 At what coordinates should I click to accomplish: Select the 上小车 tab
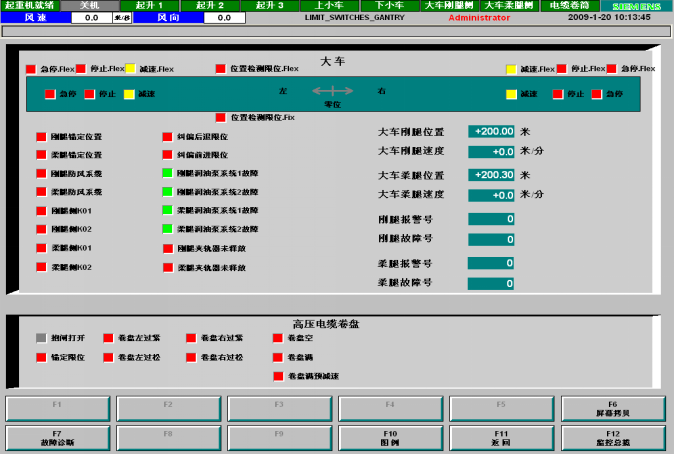click(x=329, y=6)
